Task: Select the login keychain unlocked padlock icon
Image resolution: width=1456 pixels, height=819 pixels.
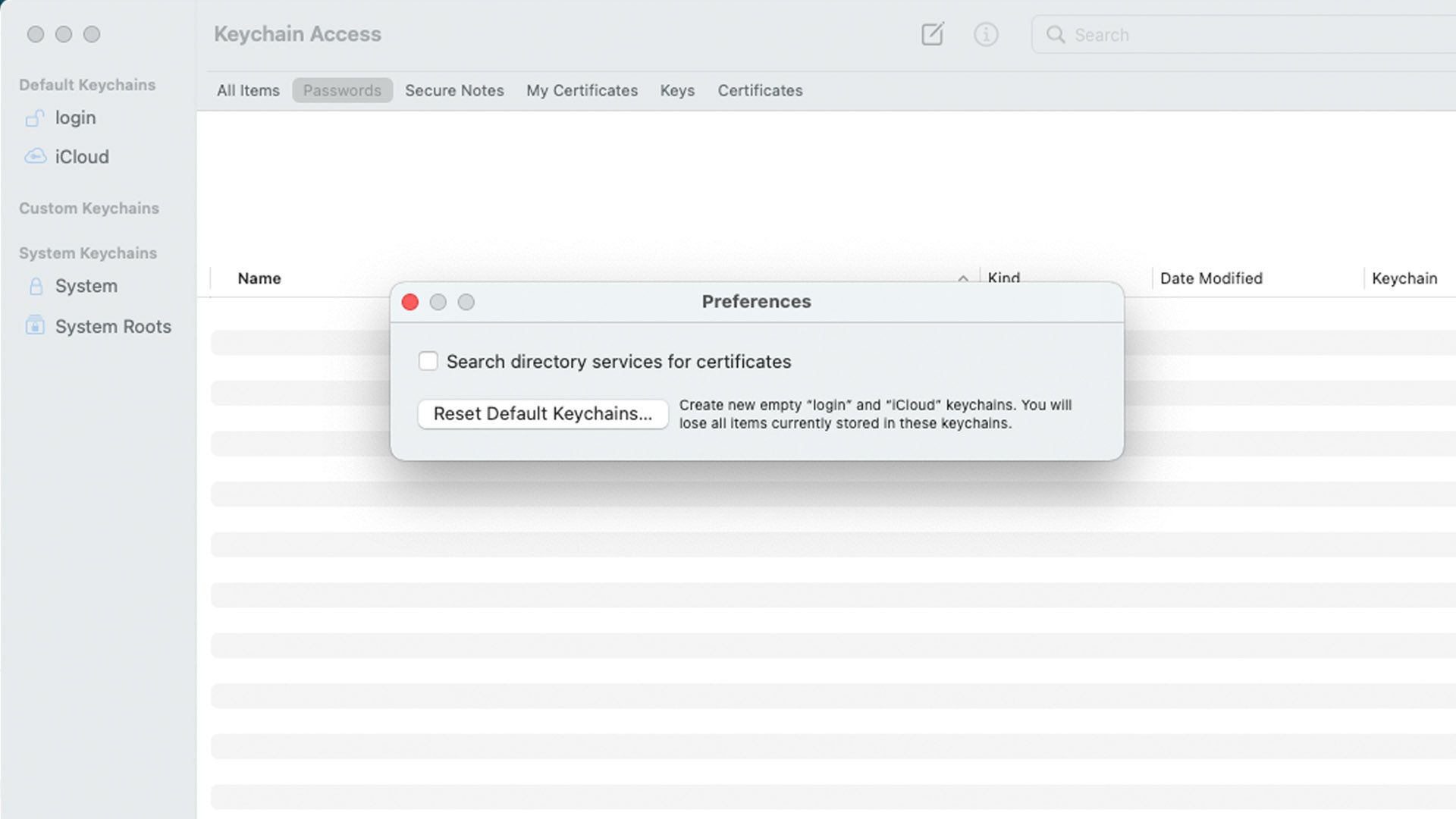Action: coord(35,118)
